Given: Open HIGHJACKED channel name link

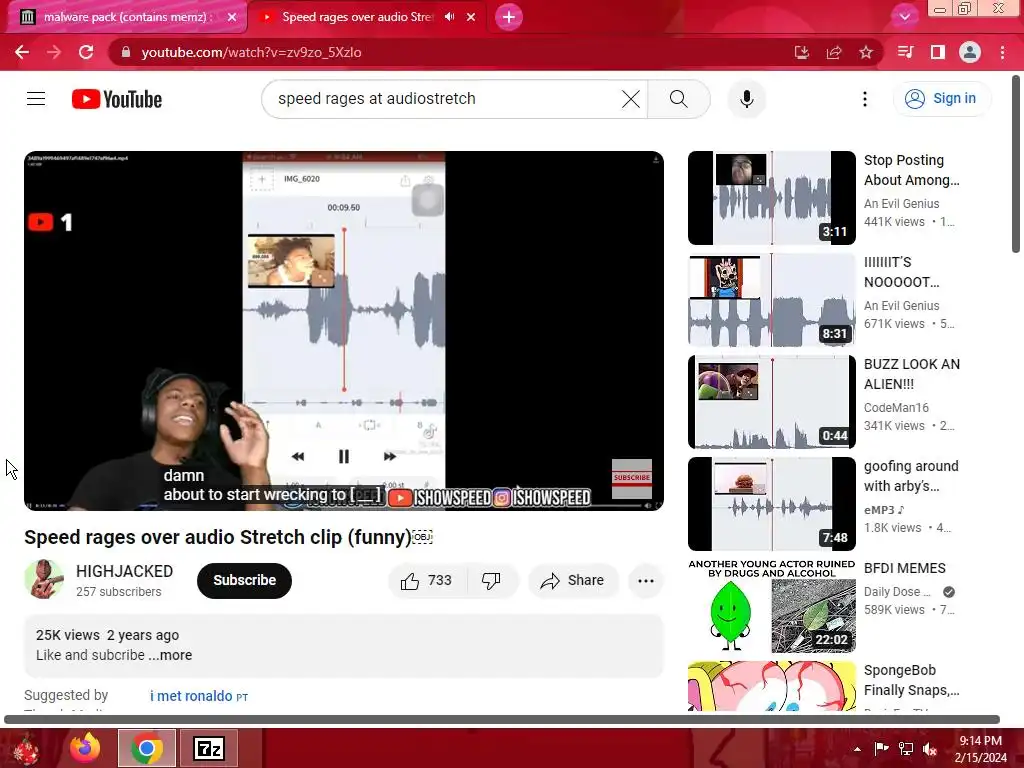Looking at the screenshot, I should coord(124,571).
